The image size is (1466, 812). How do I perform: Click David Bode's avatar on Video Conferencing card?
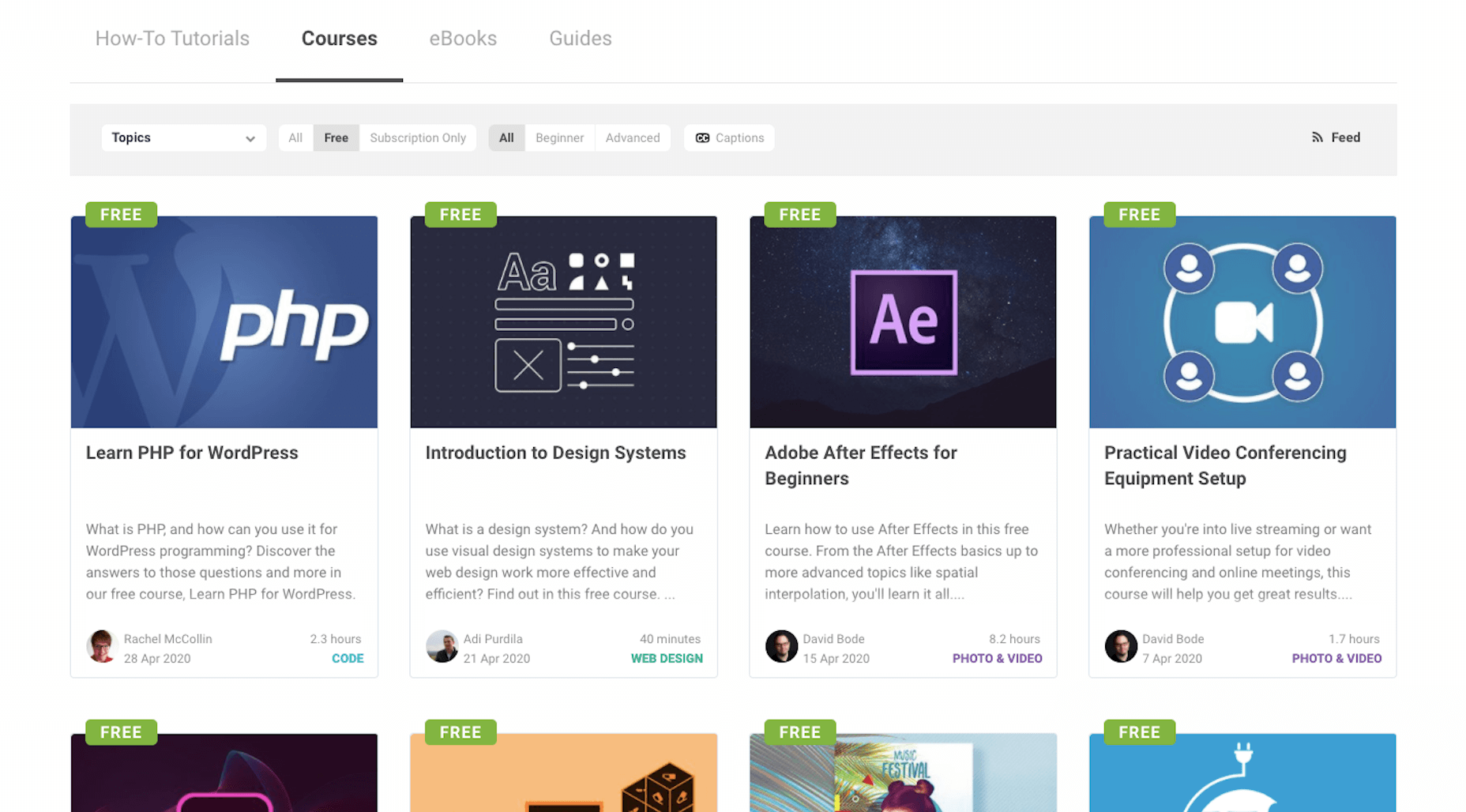pyautogui.click(x=1121, y=646)
